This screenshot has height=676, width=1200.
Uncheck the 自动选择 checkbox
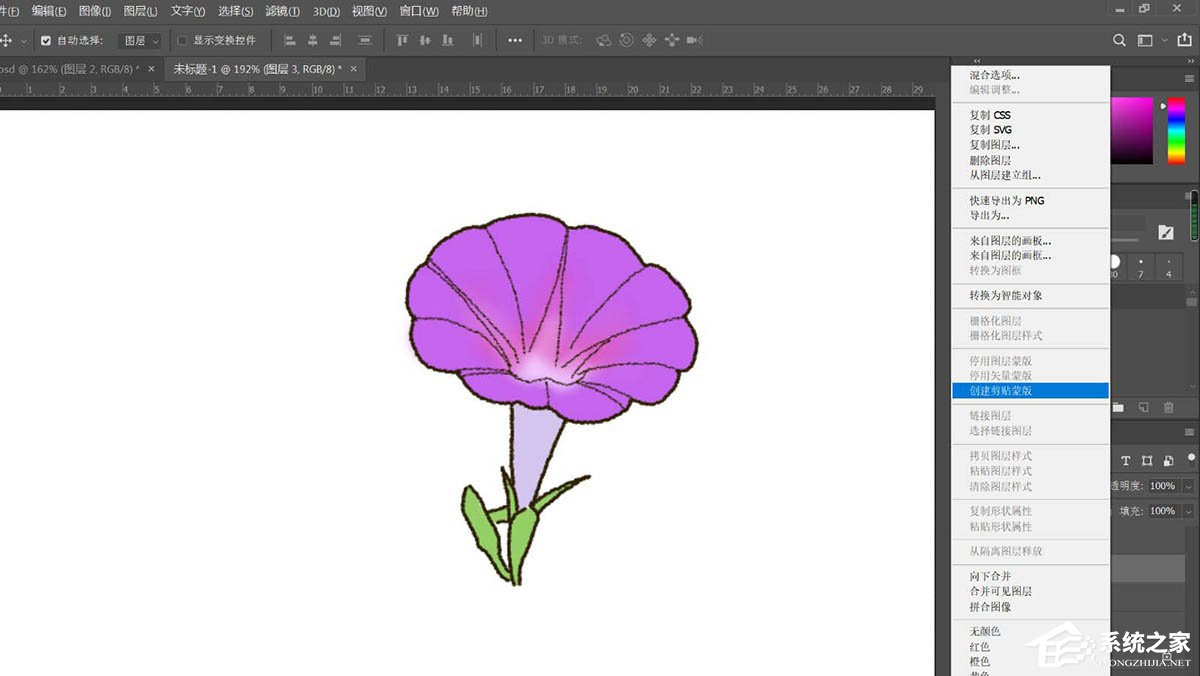point(46,41)
